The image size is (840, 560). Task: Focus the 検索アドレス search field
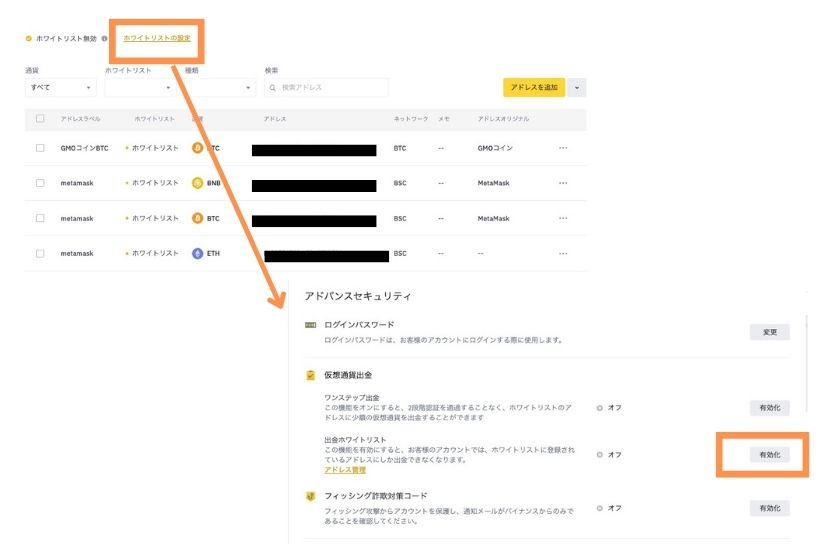(x=326, y=87)
